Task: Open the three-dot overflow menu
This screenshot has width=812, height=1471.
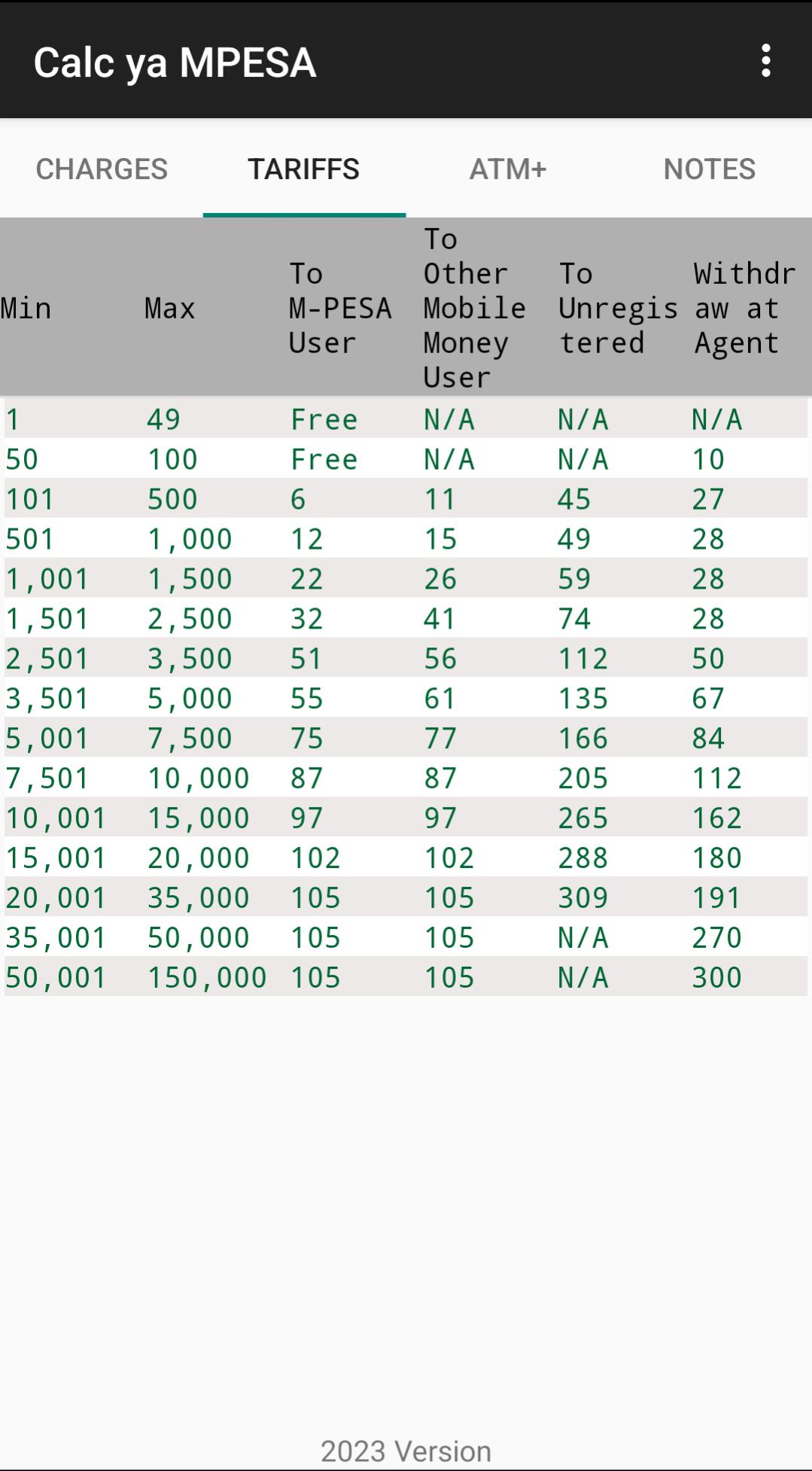Action: [x=765, y=60]
